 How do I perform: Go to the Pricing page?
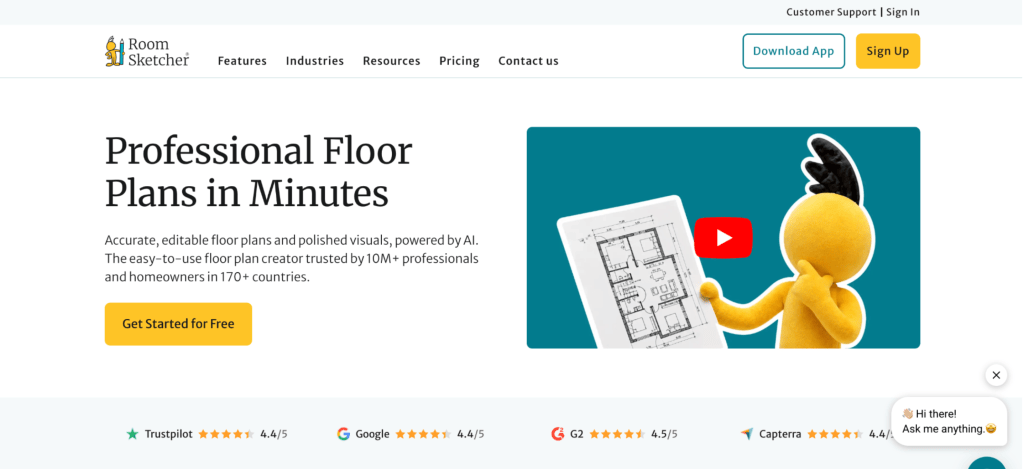[x=459, y=61]
